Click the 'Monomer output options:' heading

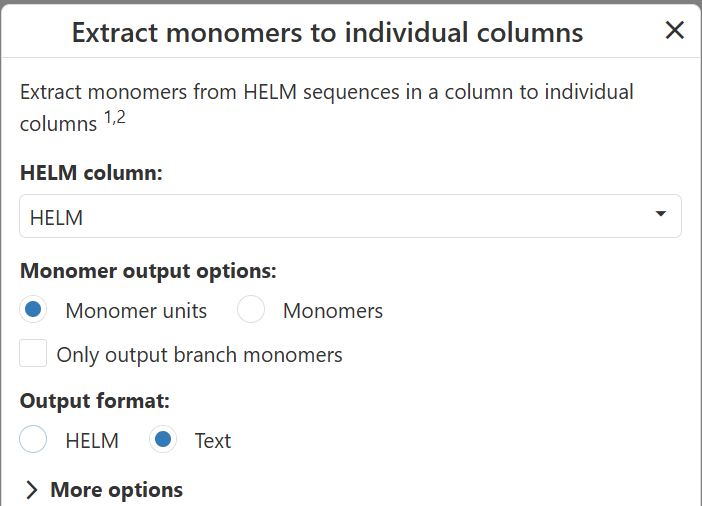pos(148,271)
